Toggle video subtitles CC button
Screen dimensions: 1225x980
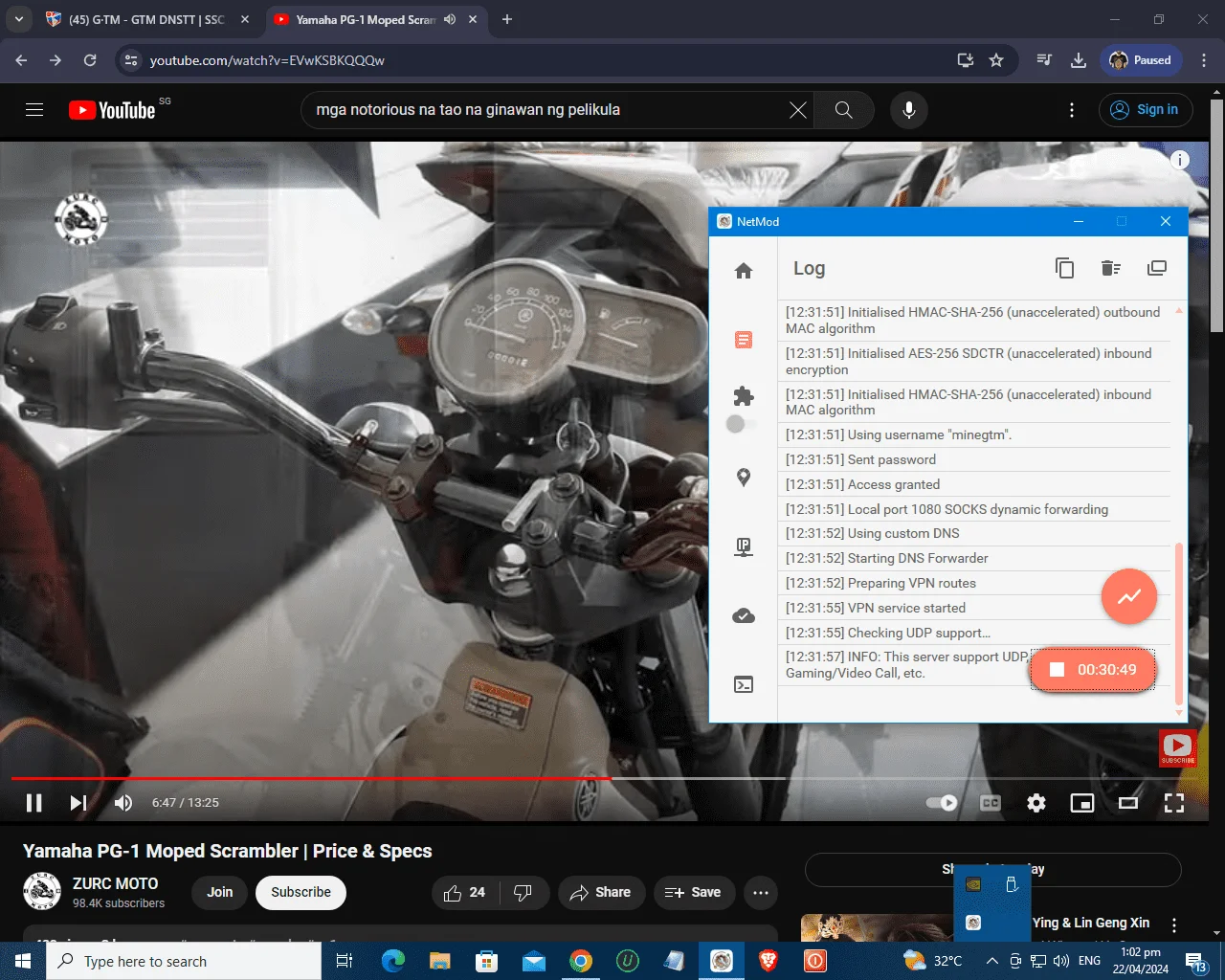tap(991, 803)
